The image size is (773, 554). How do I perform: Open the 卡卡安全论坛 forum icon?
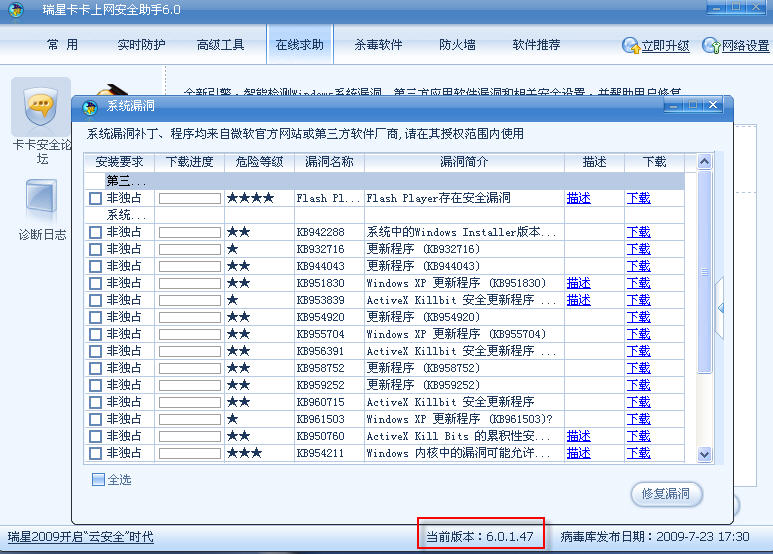[x=41, y=107]
